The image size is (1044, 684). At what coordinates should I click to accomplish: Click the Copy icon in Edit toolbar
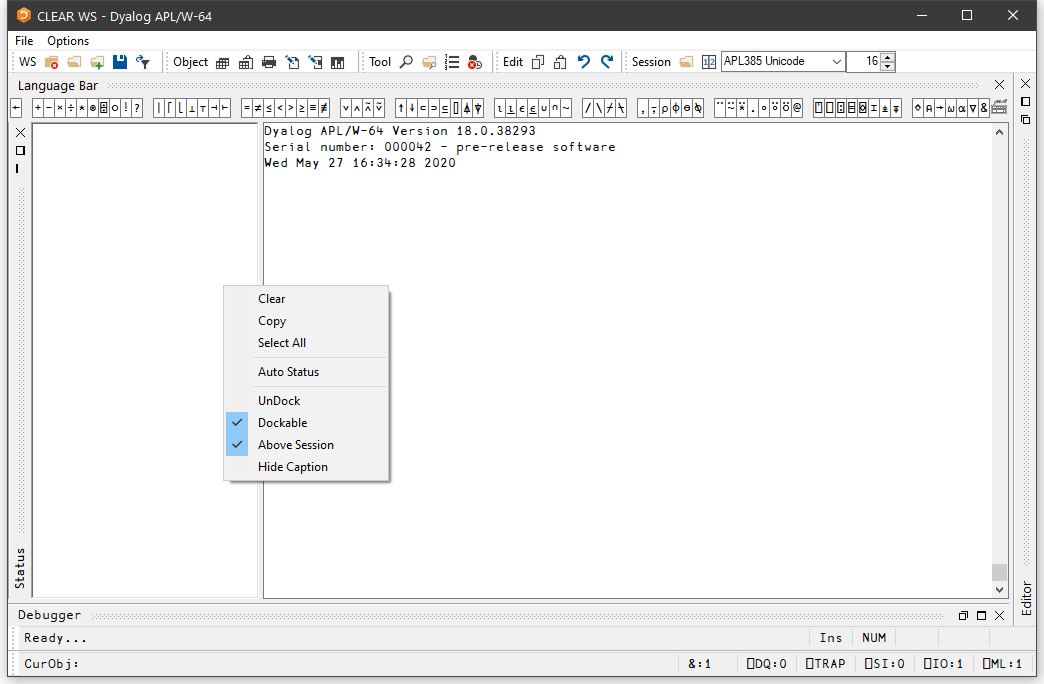click(x=538, y=62)
